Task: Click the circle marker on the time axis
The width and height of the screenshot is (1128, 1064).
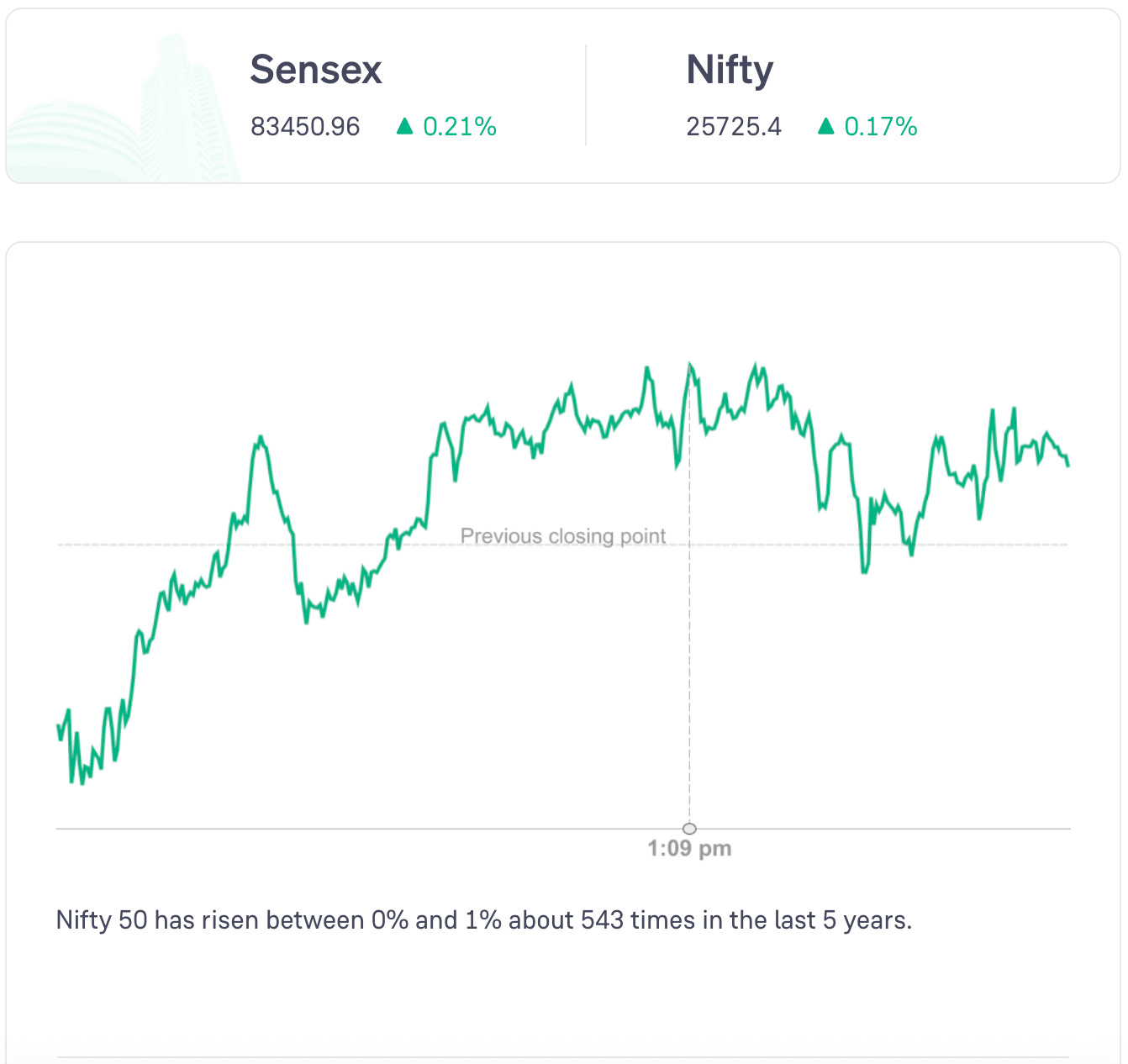Action: (x=689, y=828)
